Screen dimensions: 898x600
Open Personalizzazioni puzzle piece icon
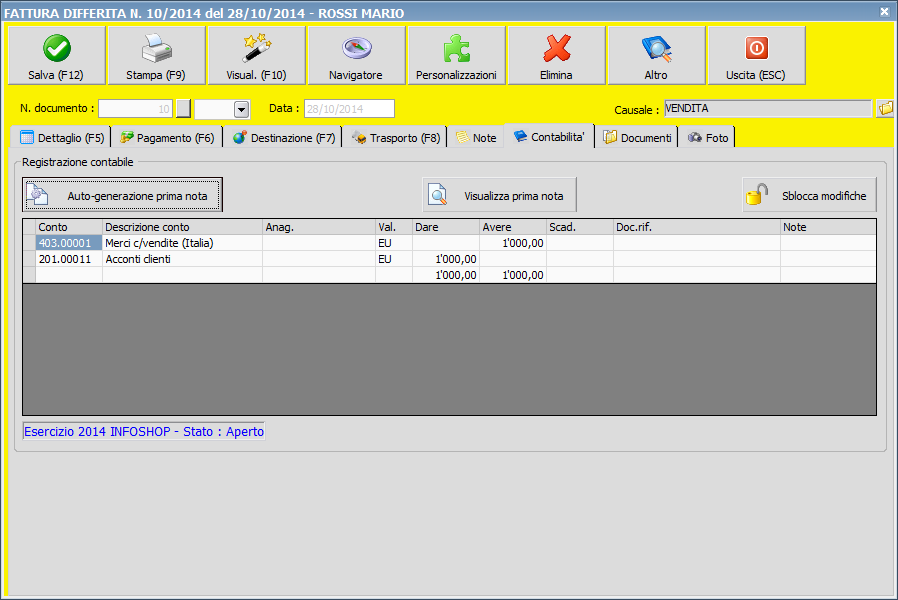click(x=456, y=49)
